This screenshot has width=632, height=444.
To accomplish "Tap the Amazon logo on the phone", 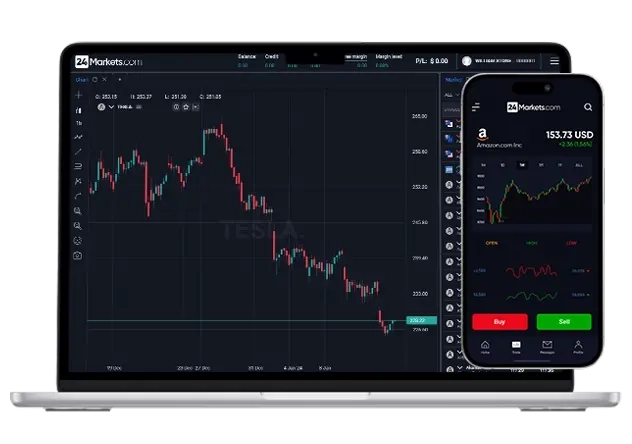I will click(482, 134).
